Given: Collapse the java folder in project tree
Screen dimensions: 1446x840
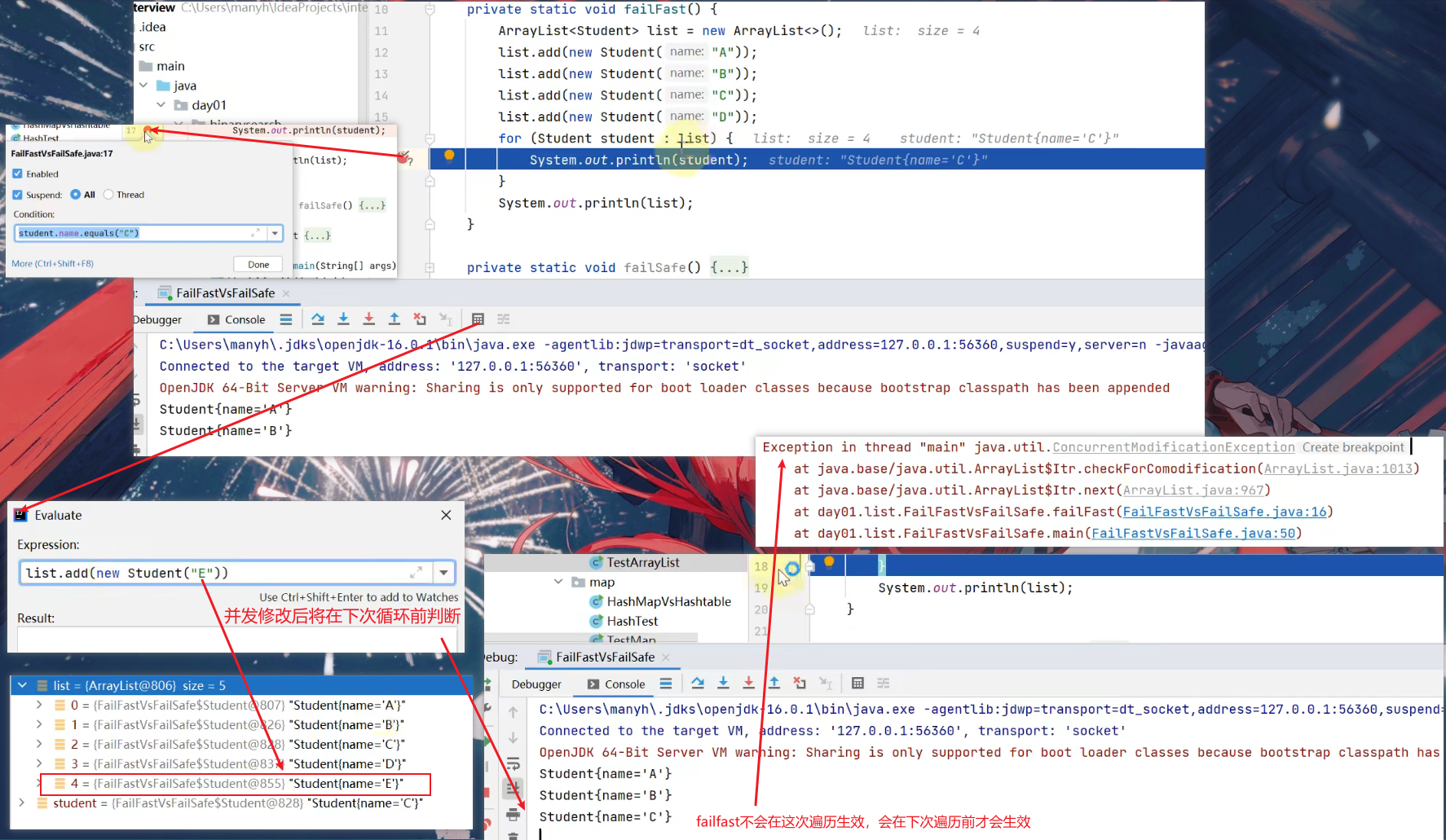Looking at the screenshot, I should (144, 86).
